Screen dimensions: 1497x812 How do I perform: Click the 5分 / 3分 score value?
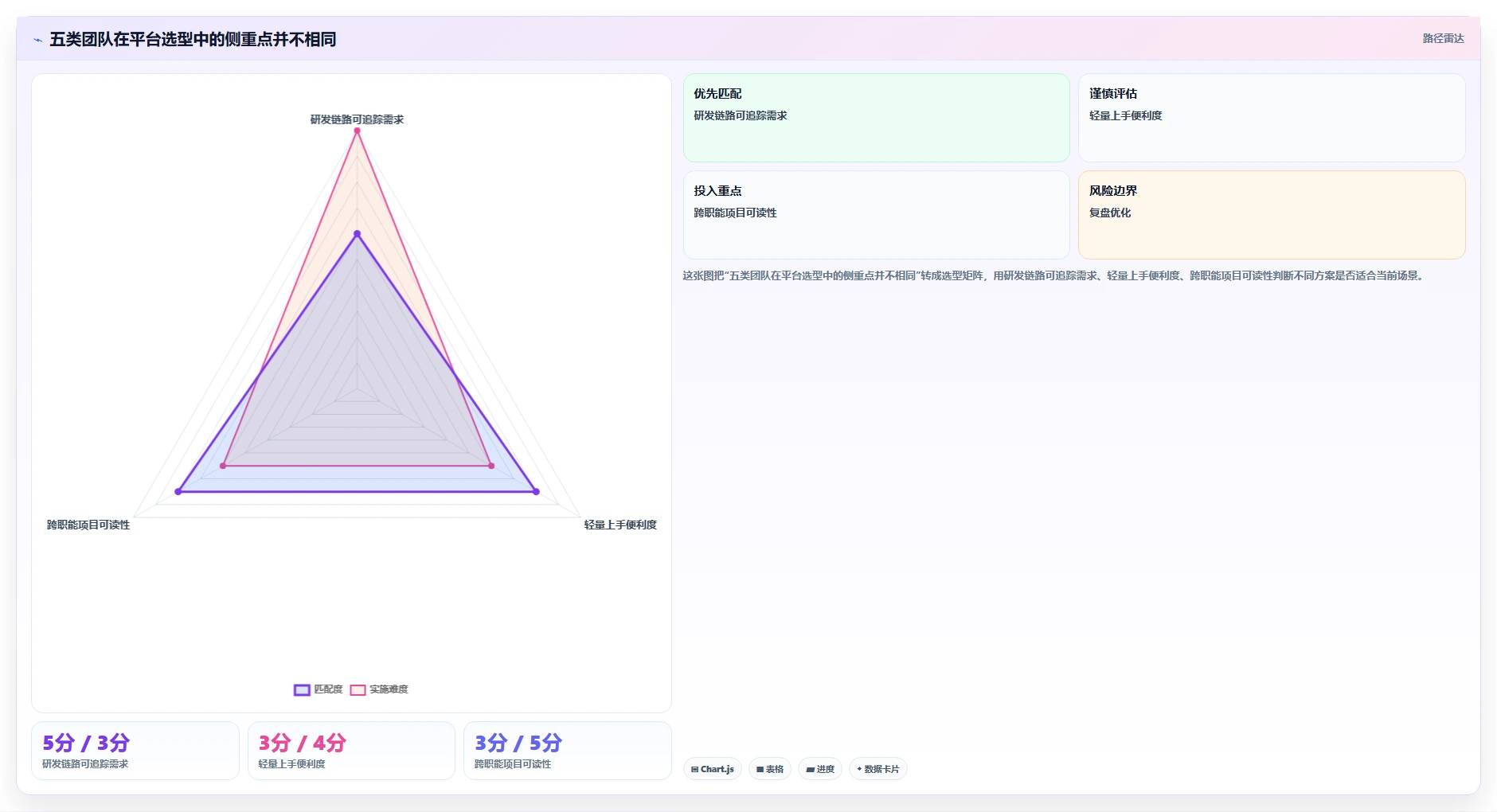click(86, 743)
